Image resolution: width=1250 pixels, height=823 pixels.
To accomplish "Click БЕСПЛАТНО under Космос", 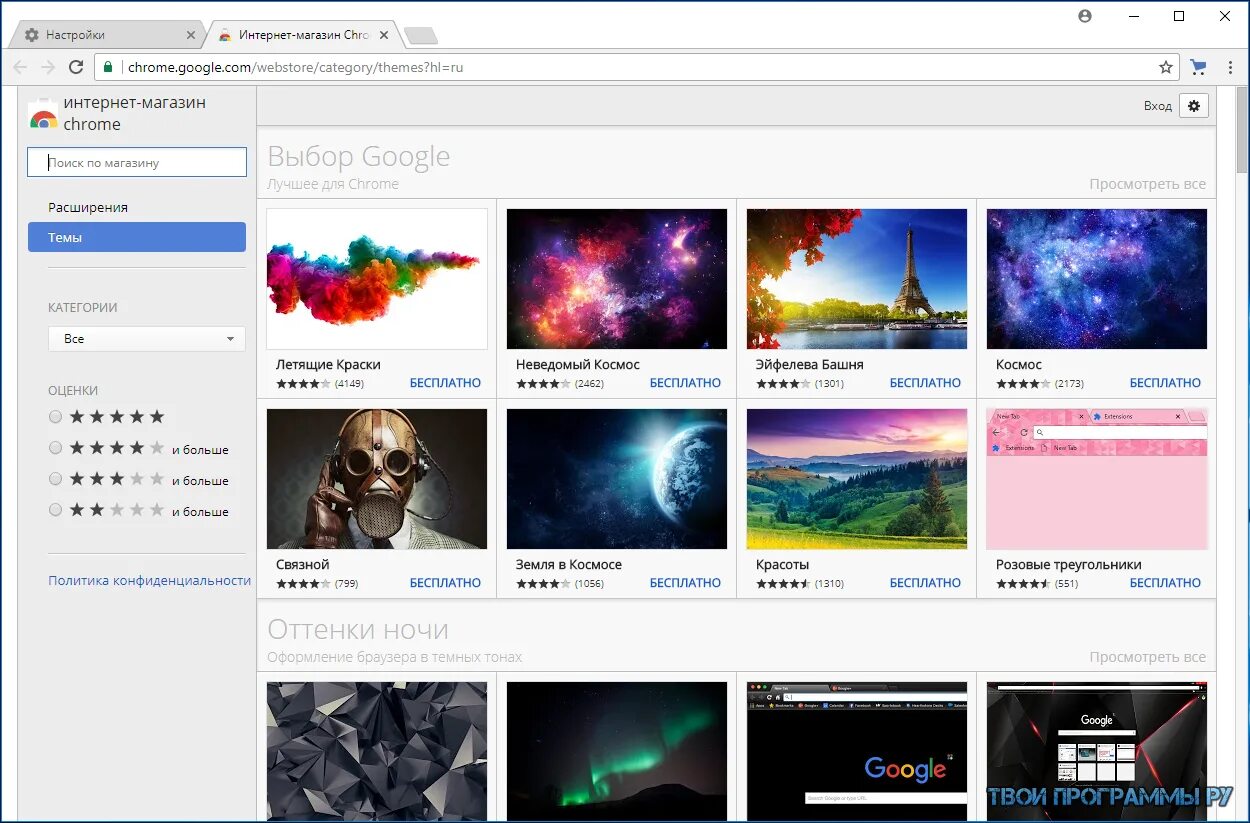I will 1165,383.
